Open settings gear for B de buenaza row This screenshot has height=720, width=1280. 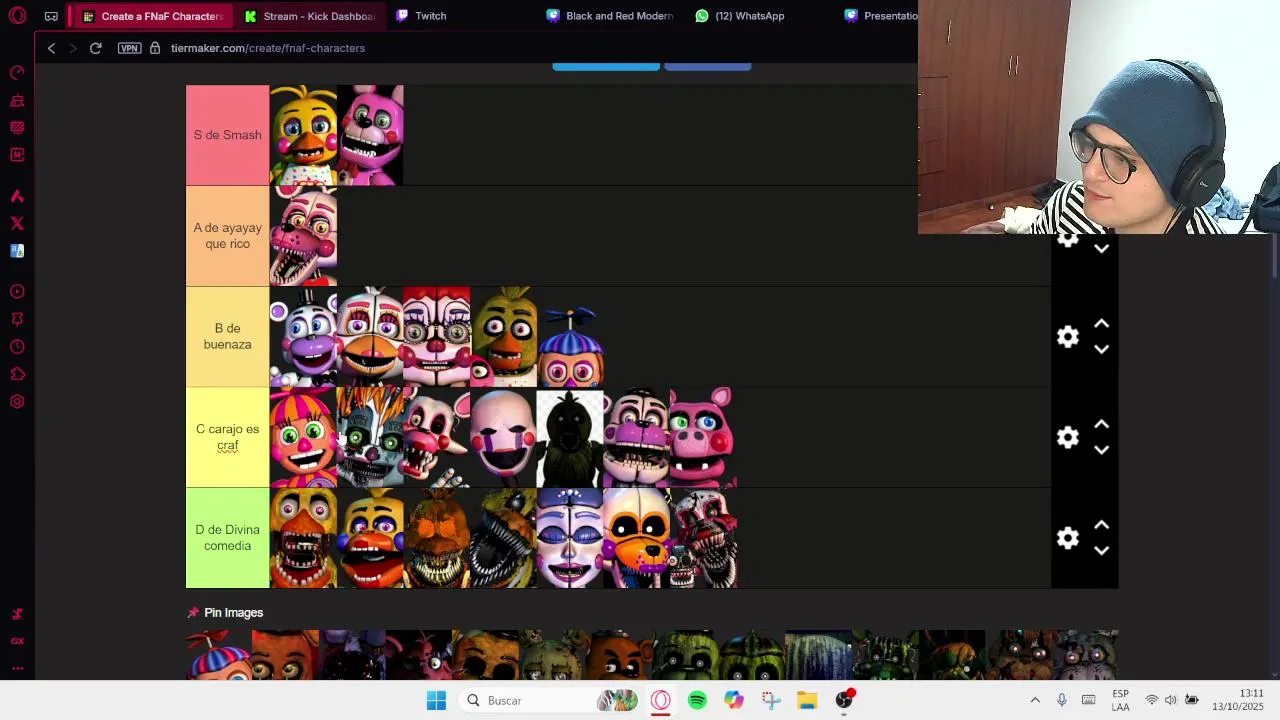click(x=1068, y=337)
